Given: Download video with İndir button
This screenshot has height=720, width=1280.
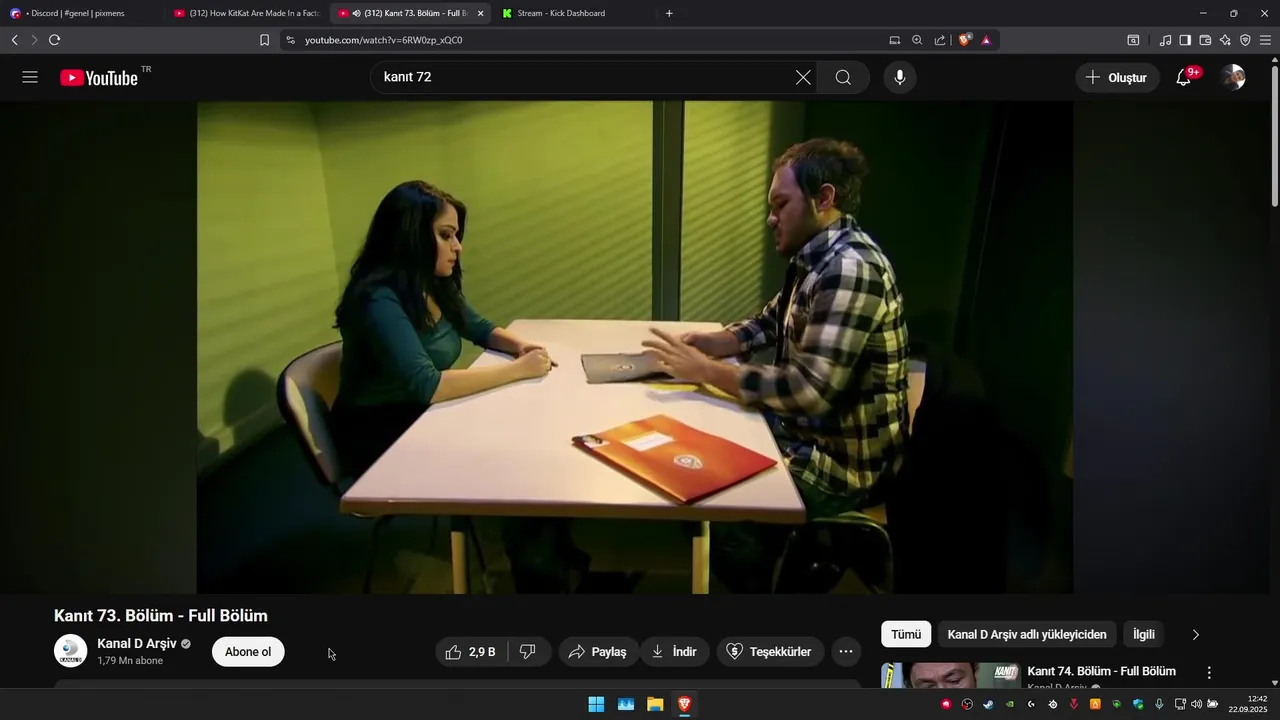Looking at the screenshot, I should 674,652.
